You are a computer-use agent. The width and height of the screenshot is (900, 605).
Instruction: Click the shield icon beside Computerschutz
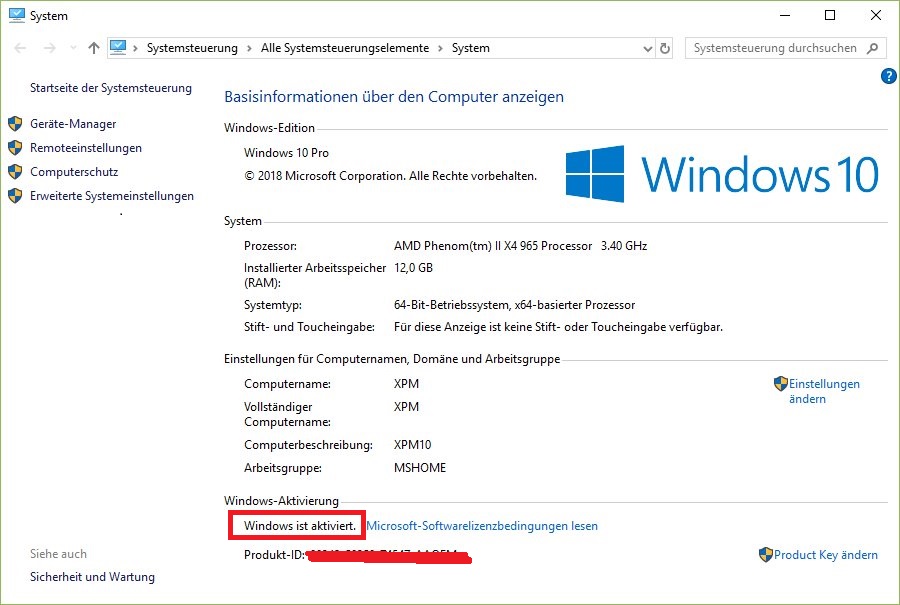(15, 172)
